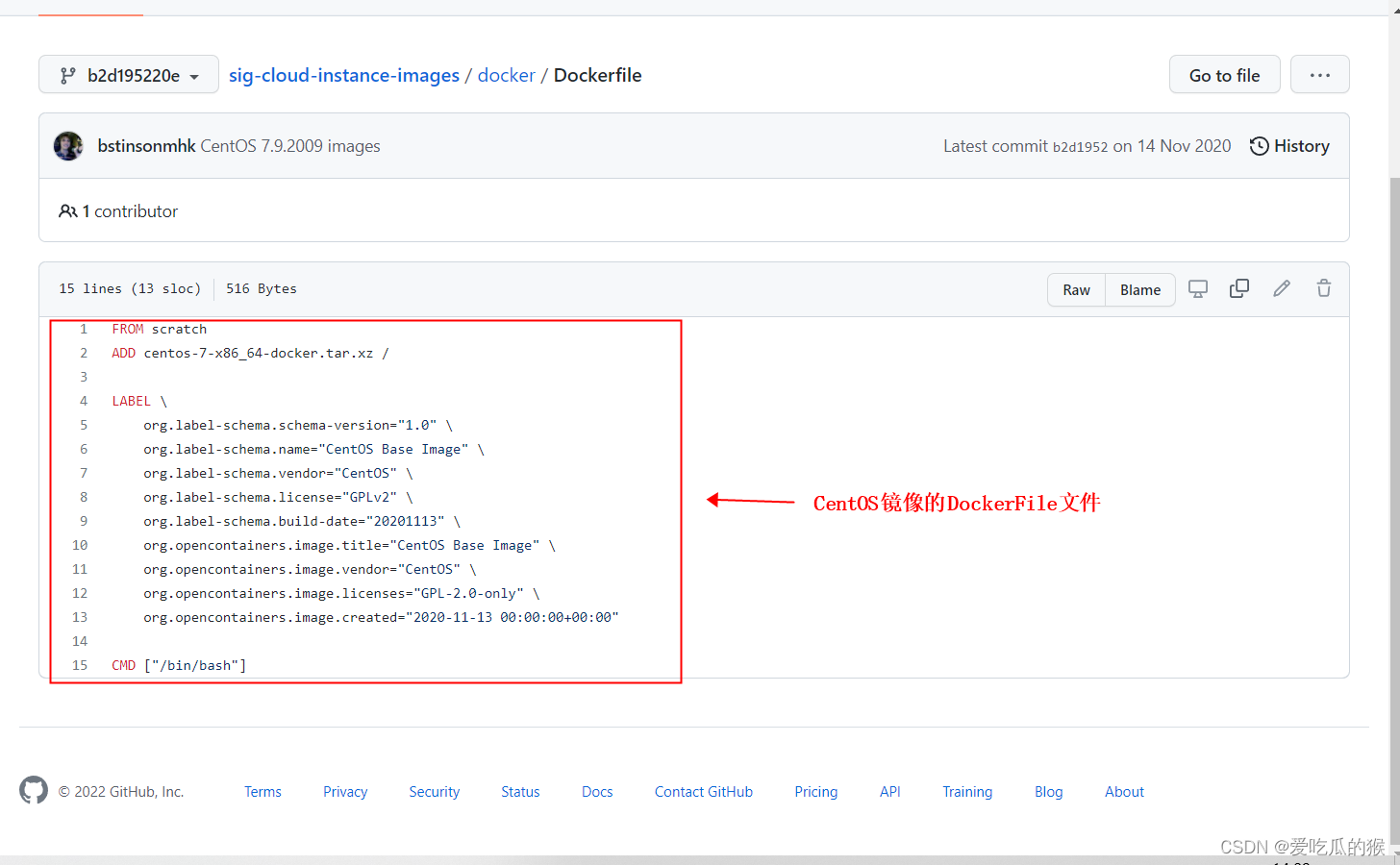Edit this file with the pencil icon

[1282, 288]
